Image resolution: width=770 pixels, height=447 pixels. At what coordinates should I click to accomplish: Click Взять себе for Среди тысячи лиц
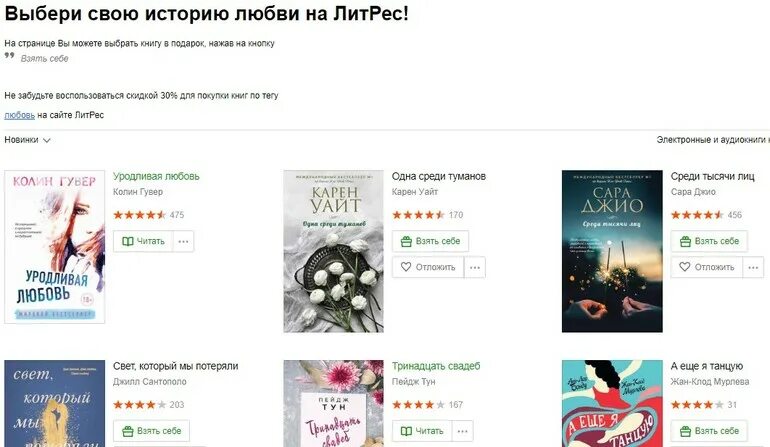tap(709, 241)
